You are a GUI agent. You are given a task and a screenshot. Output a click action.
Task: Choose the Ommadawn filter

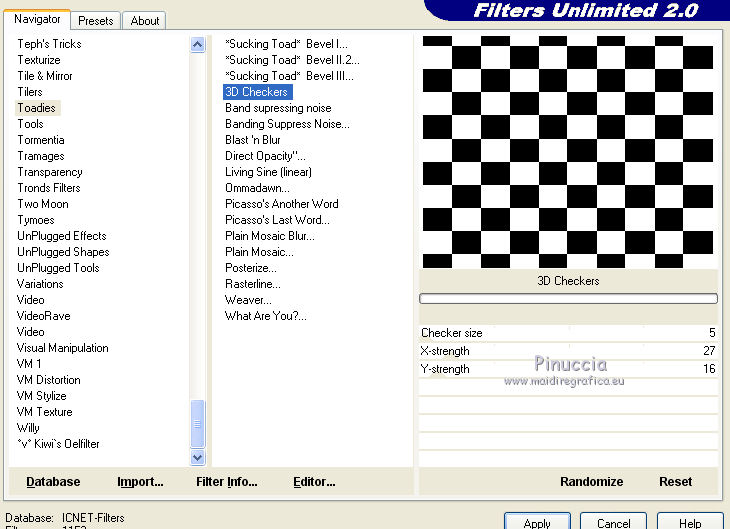[257, 188]
